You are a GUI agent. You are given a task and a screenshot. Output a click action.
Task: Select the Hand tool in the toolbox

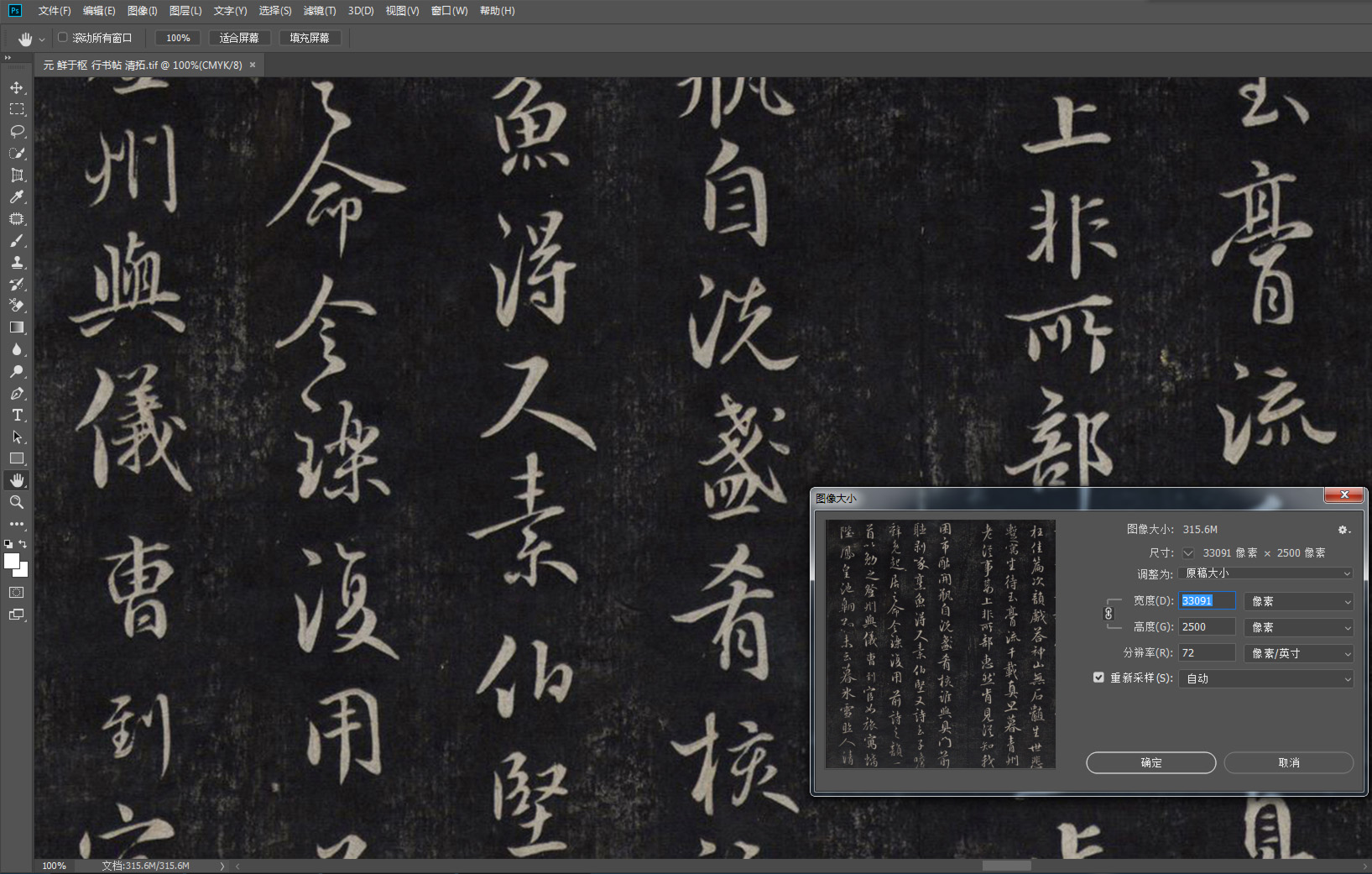tap(17, 480)
